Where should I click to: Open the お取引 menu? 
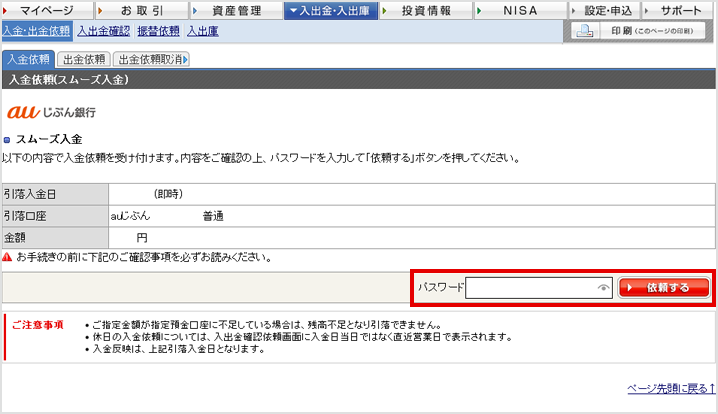click(x=140, y=10)
